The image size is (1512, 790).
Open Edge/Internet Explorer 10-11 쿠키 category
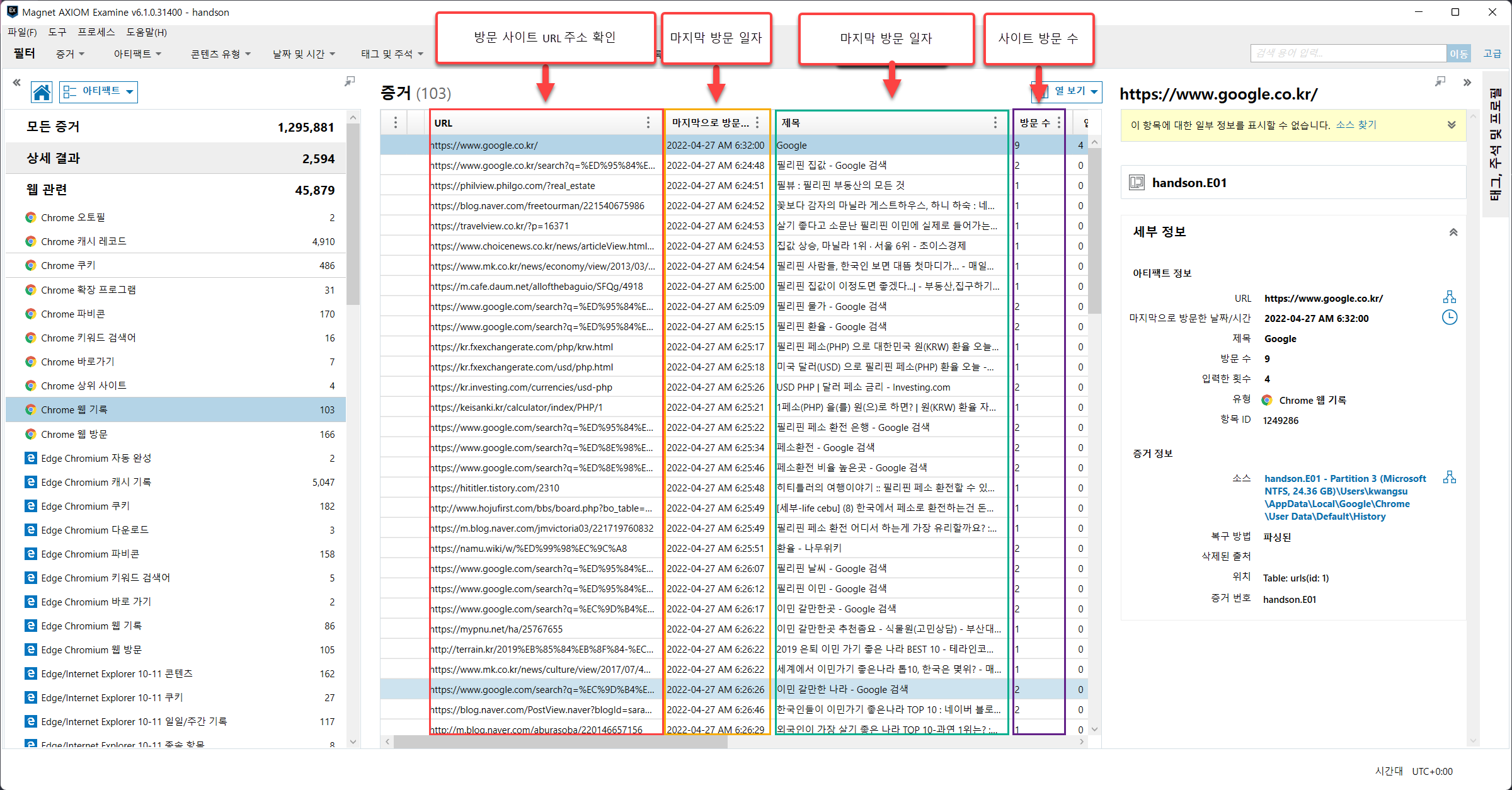pyautogui.click(x=176, y=697)
